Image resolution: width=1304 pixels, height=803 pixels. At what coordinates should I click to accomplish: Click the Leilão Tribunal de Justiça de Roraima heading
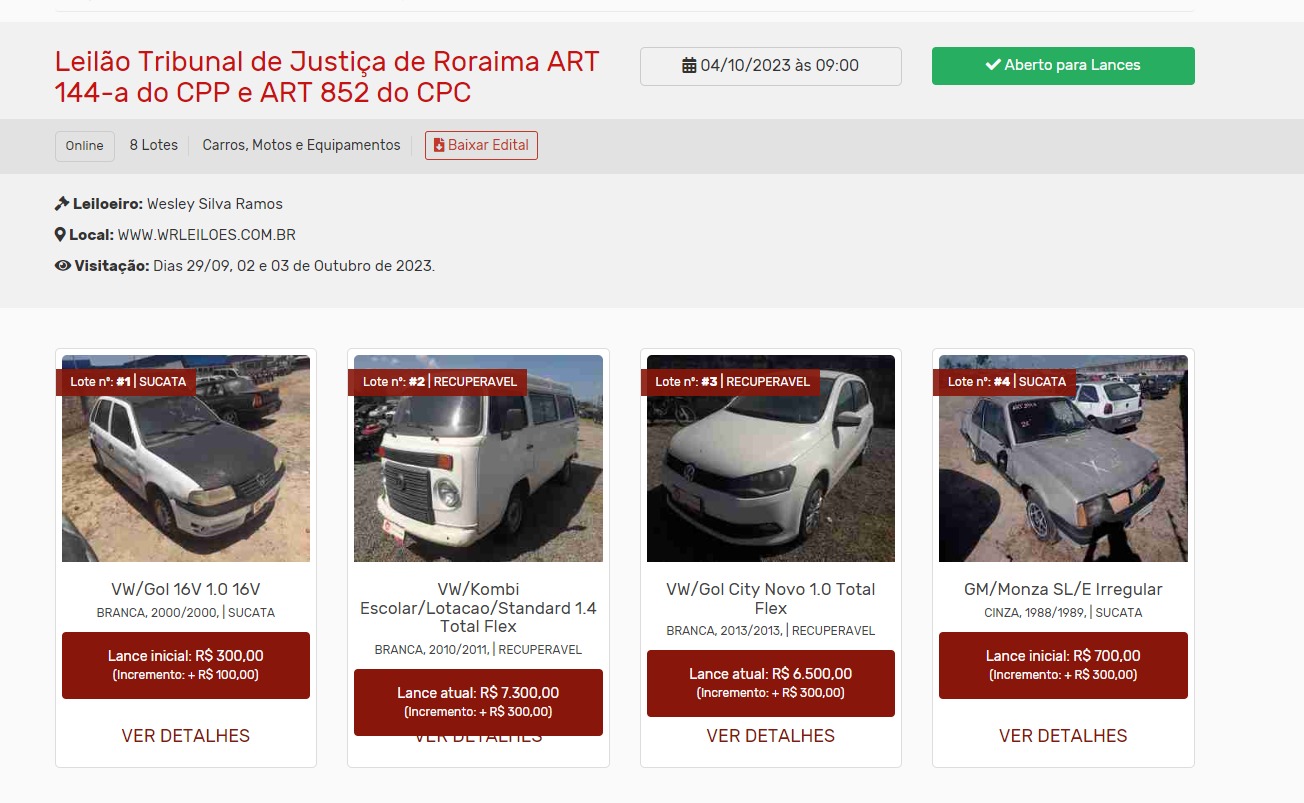click(327, 77)
